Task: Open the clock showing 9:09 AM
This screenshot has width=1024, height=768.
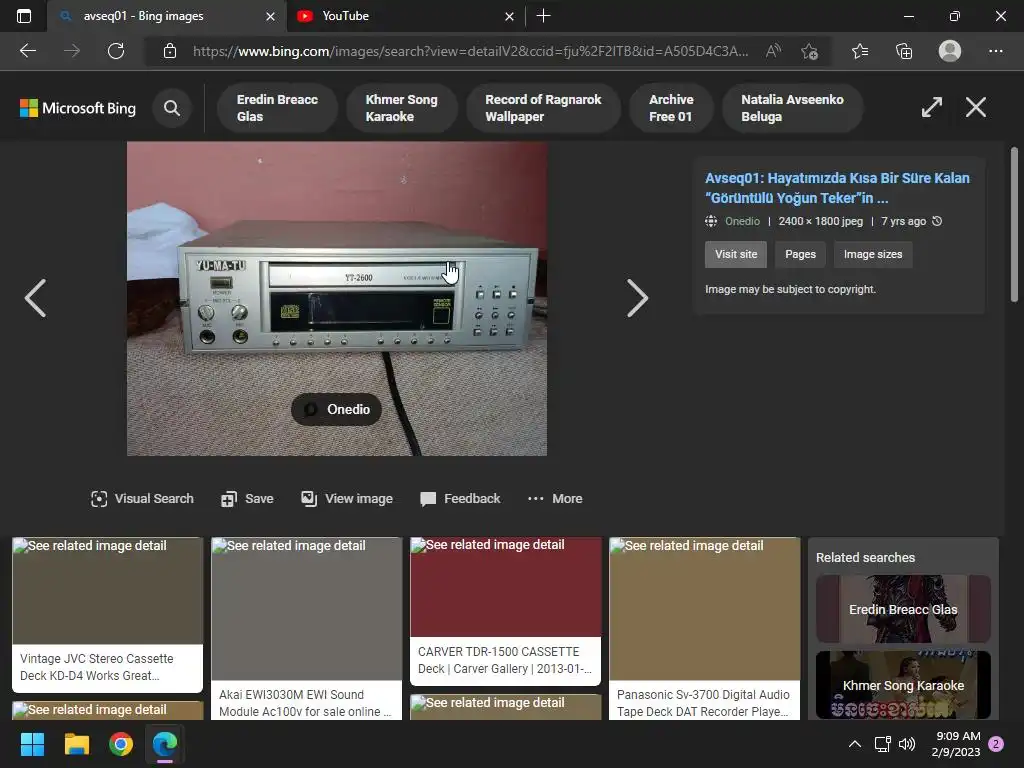Action: coord(956,744)
